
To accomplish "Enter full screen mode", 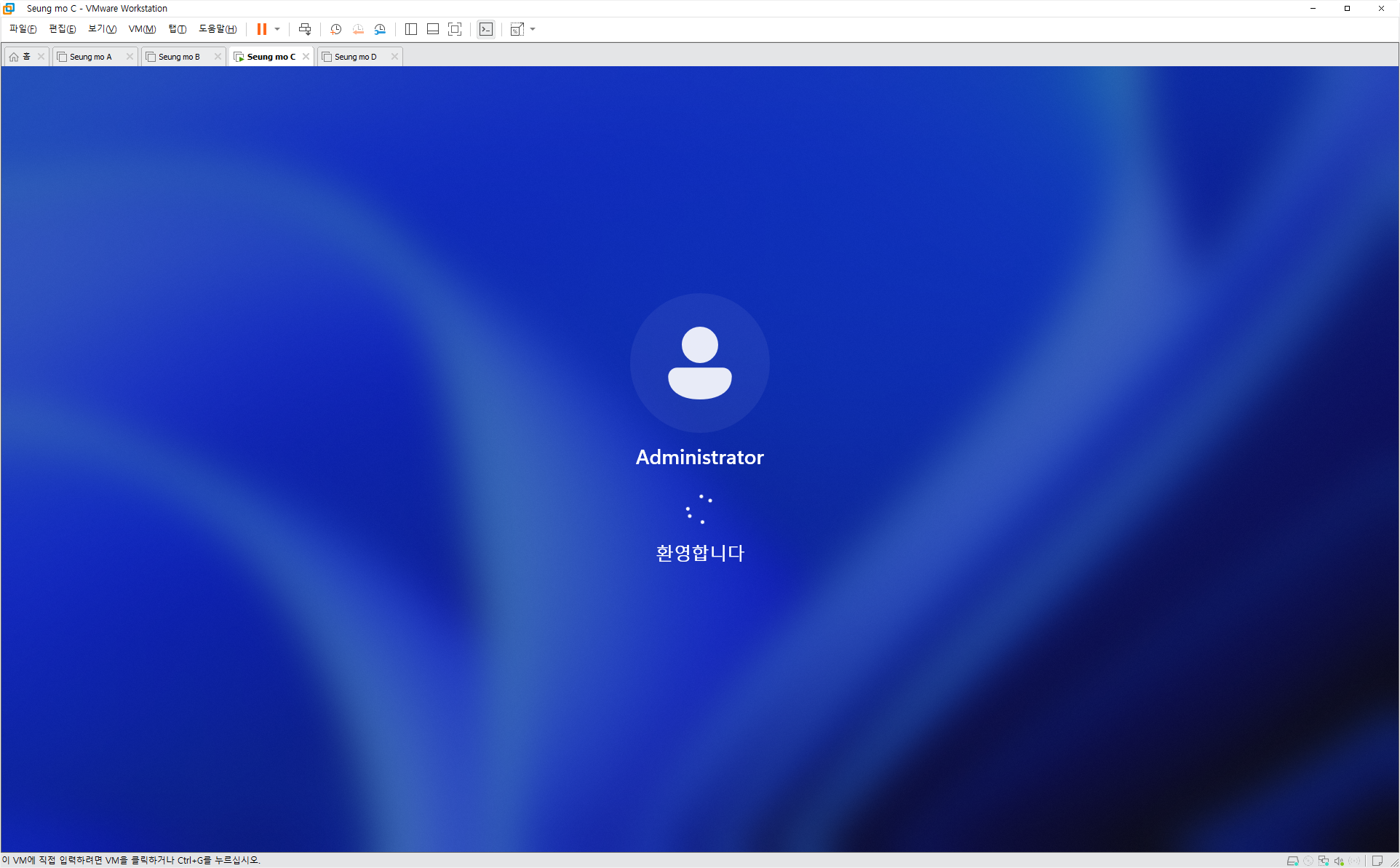I will (455, 29).
